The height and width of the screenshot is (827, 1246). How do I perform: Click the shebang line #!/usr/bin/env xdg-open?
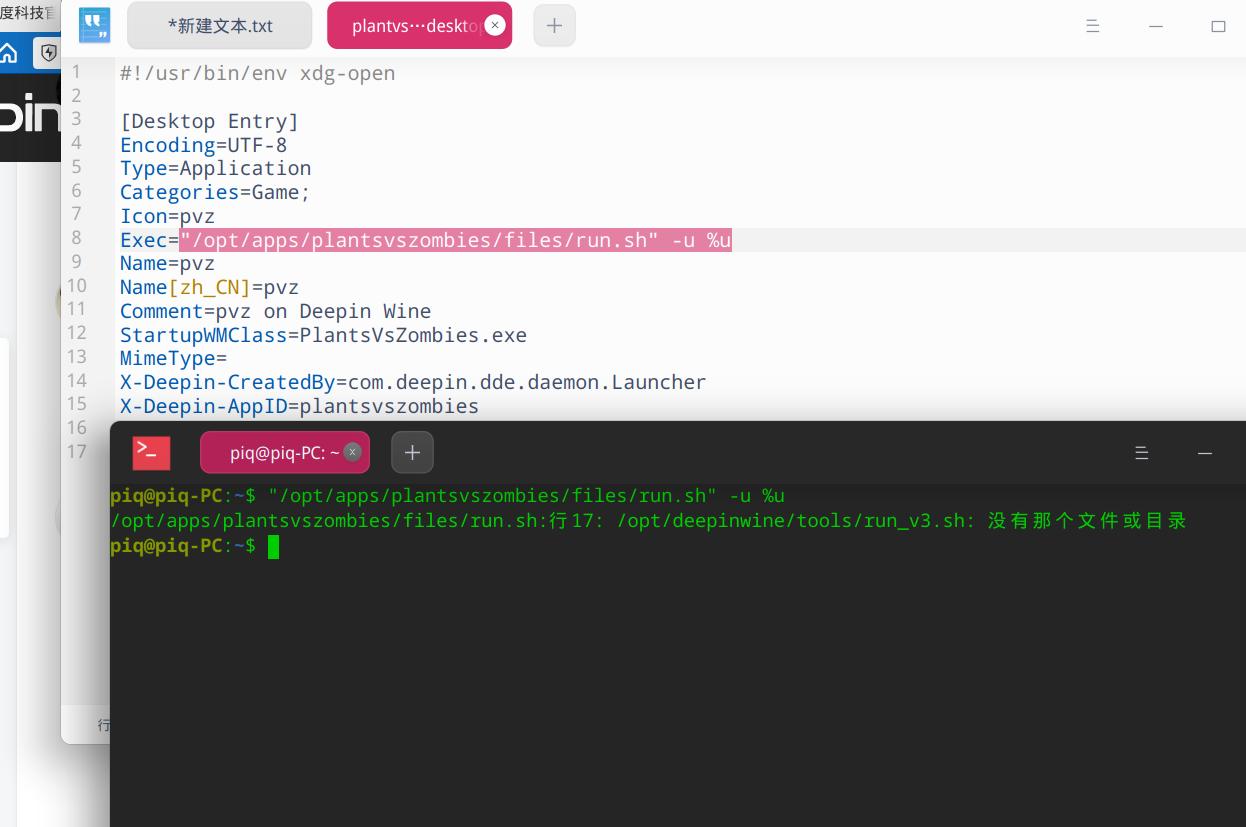(x=257, y=73)
